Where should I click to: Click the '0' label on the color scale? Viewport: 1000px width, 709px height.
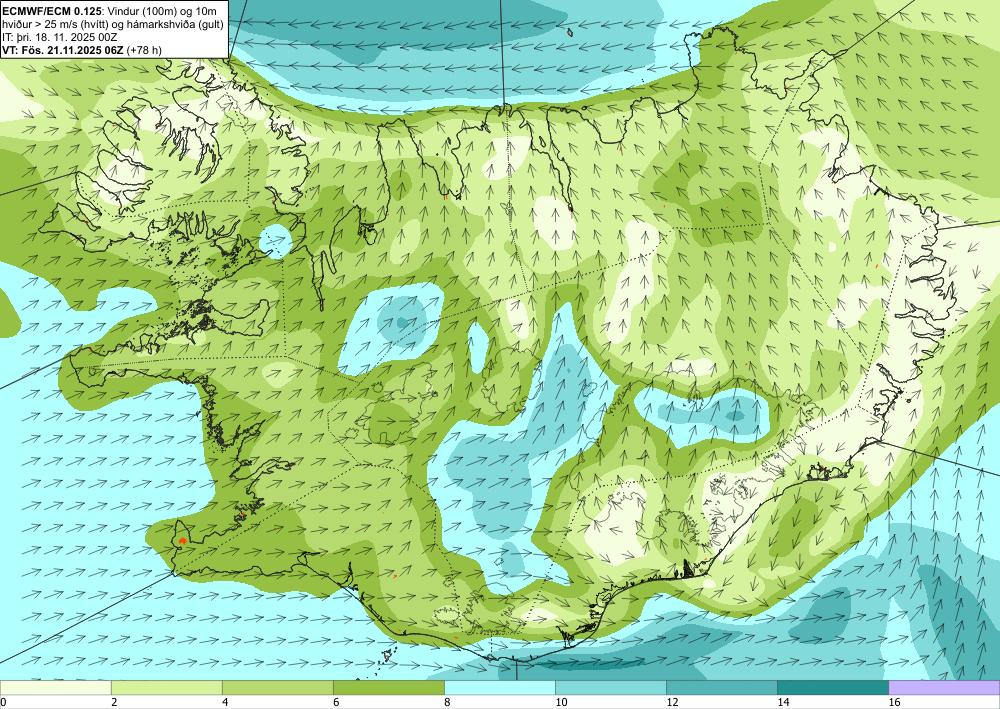(x=3, y=702)
